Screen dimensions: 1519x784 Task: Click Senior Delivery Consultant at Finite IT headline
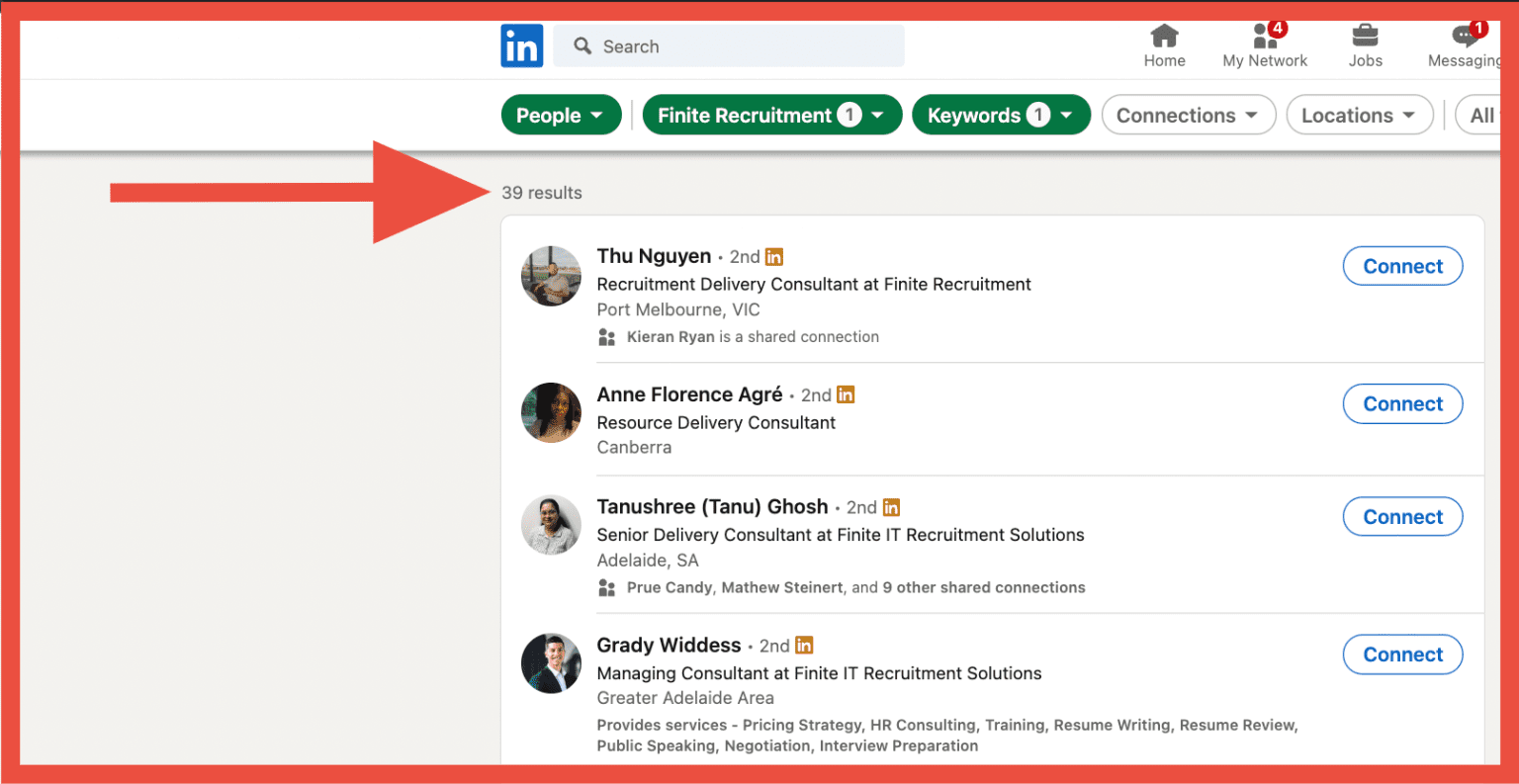(x=841, y=535)
